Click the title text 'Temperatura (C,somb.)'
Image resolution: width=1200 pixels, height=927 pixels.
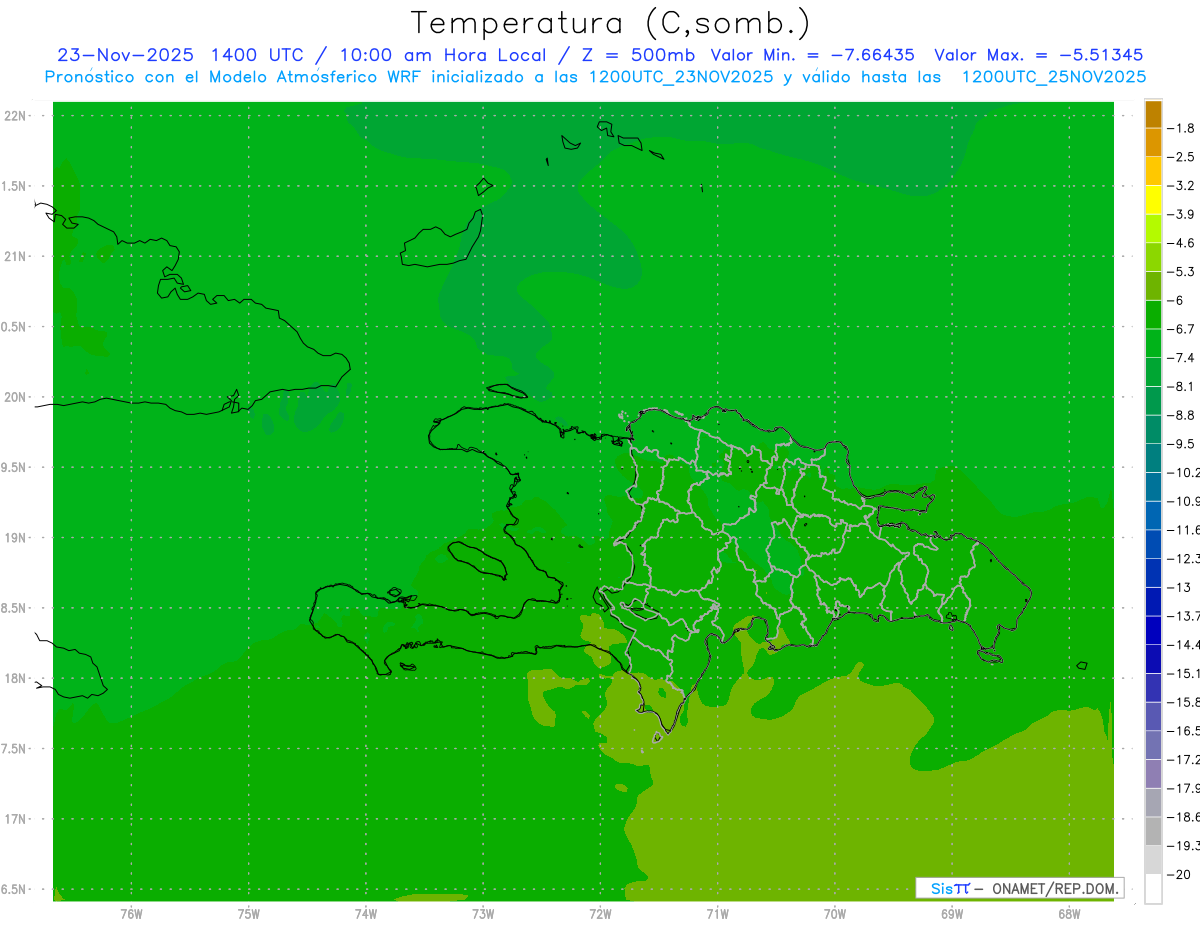pos(610,23)
